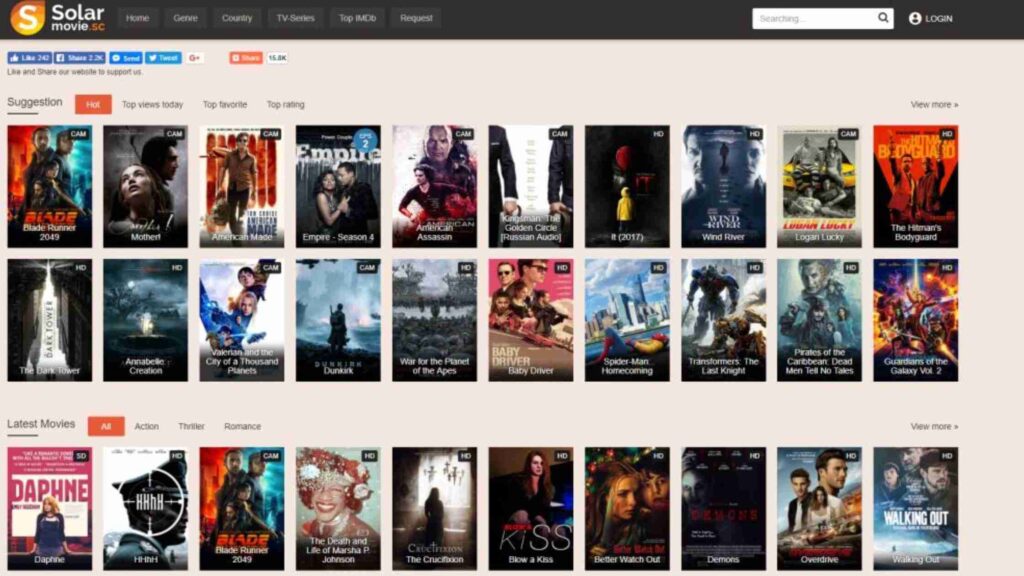Click the Tweet bird icon
The height and width of the screenshot is (576, 1024).
[153, 57]
